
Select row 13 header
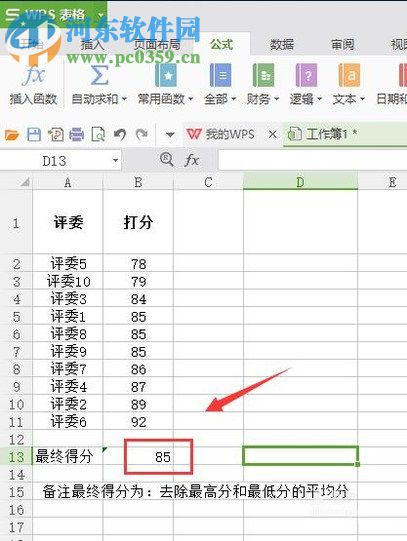click(16, 457)
